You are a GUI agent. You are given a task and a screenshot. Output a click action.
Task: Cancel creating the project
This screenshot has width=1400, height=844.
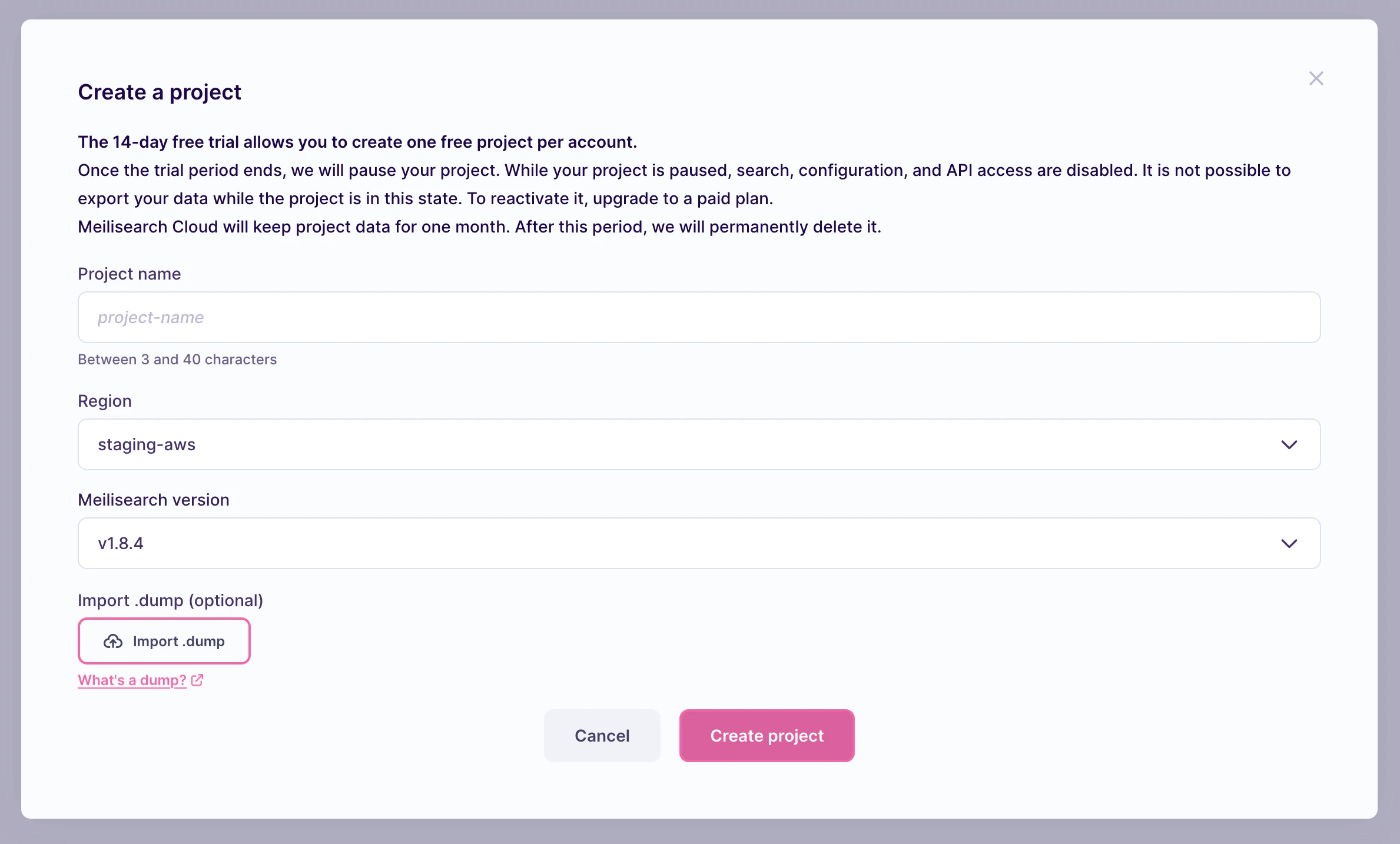click(x=602, y=736)
